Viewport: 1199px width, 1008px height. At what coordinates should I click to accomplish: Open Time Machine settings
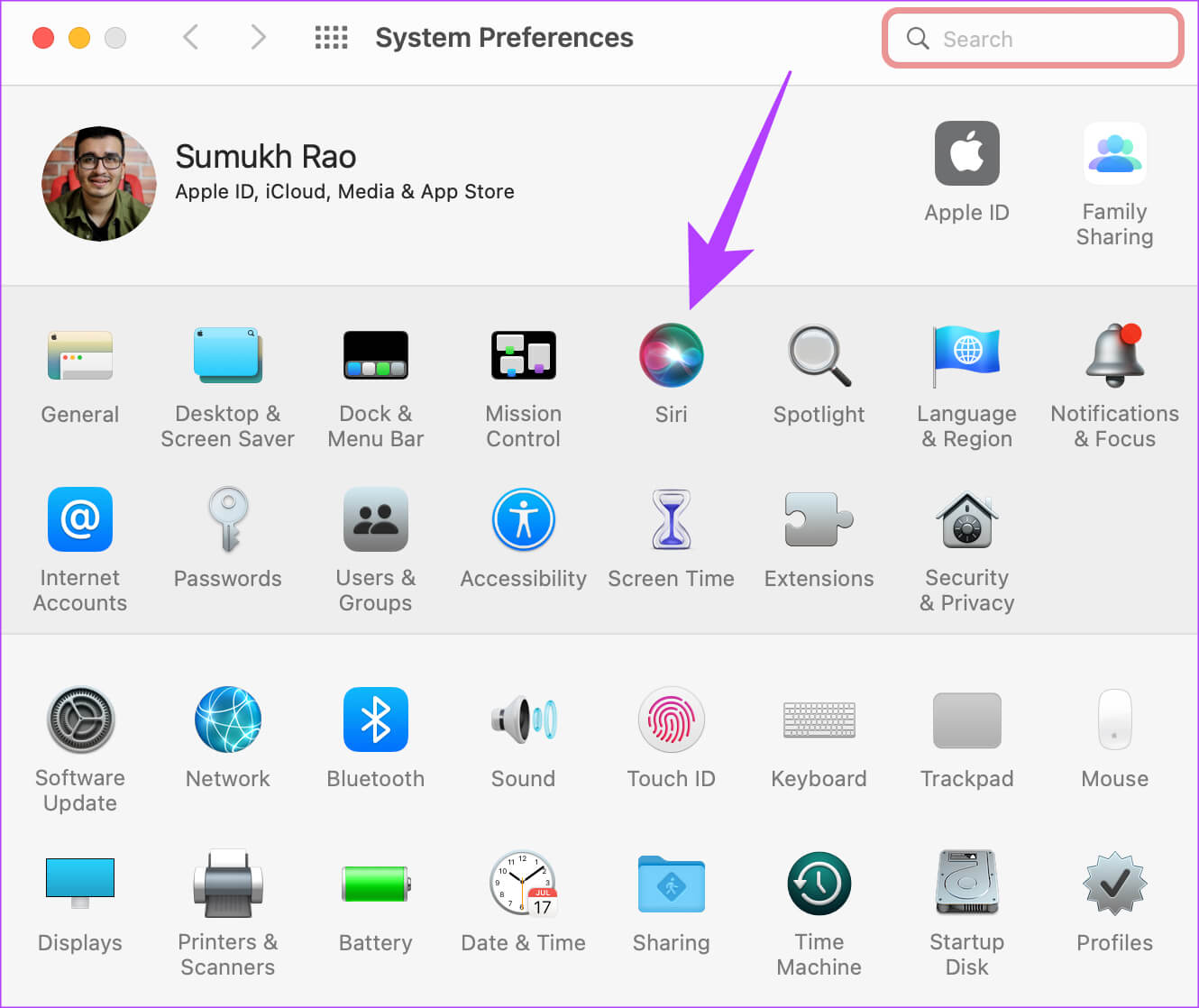pos(819,884)
